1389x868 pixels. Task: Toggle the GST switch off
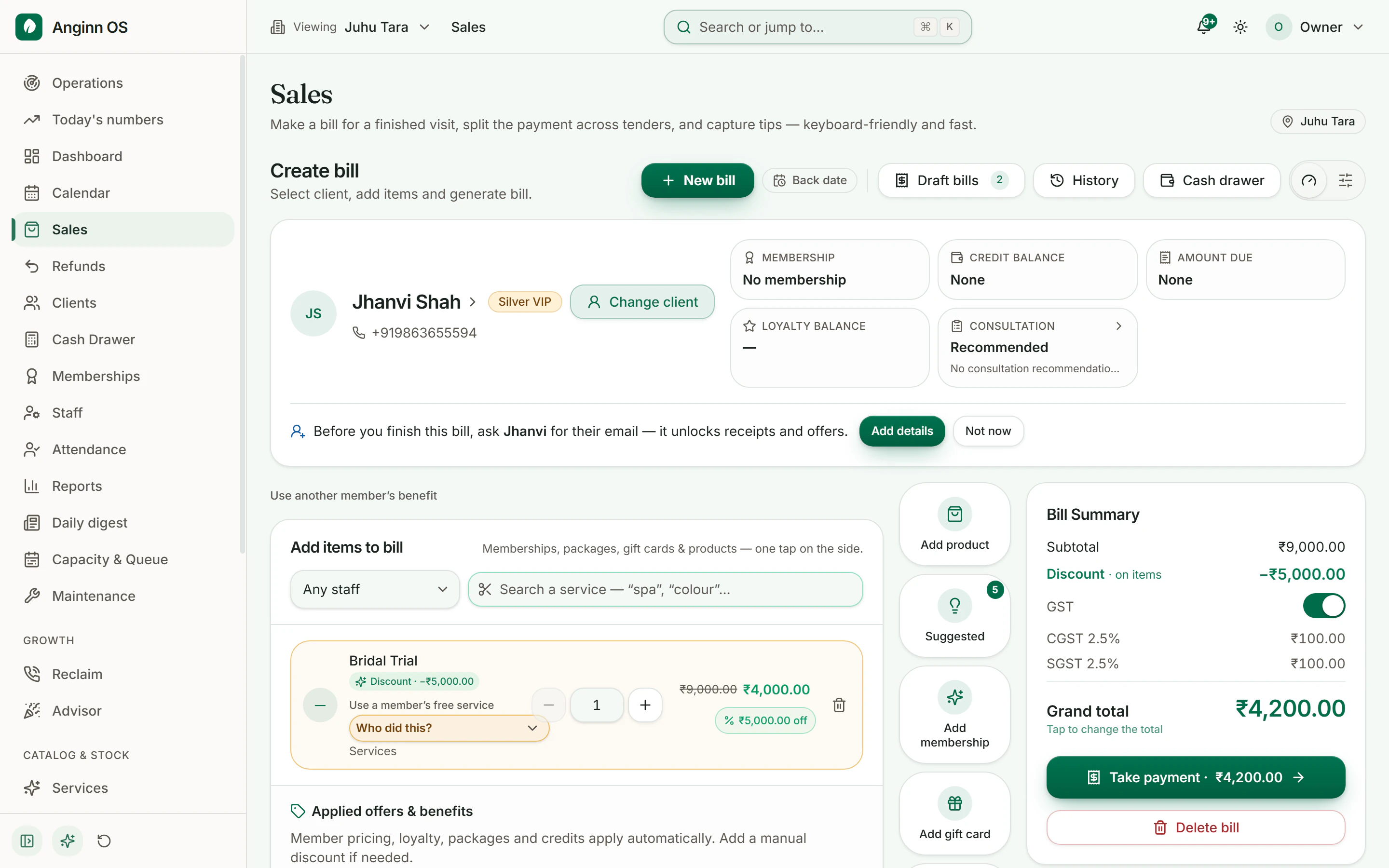pyautogui.click(x=1323, y=606)
